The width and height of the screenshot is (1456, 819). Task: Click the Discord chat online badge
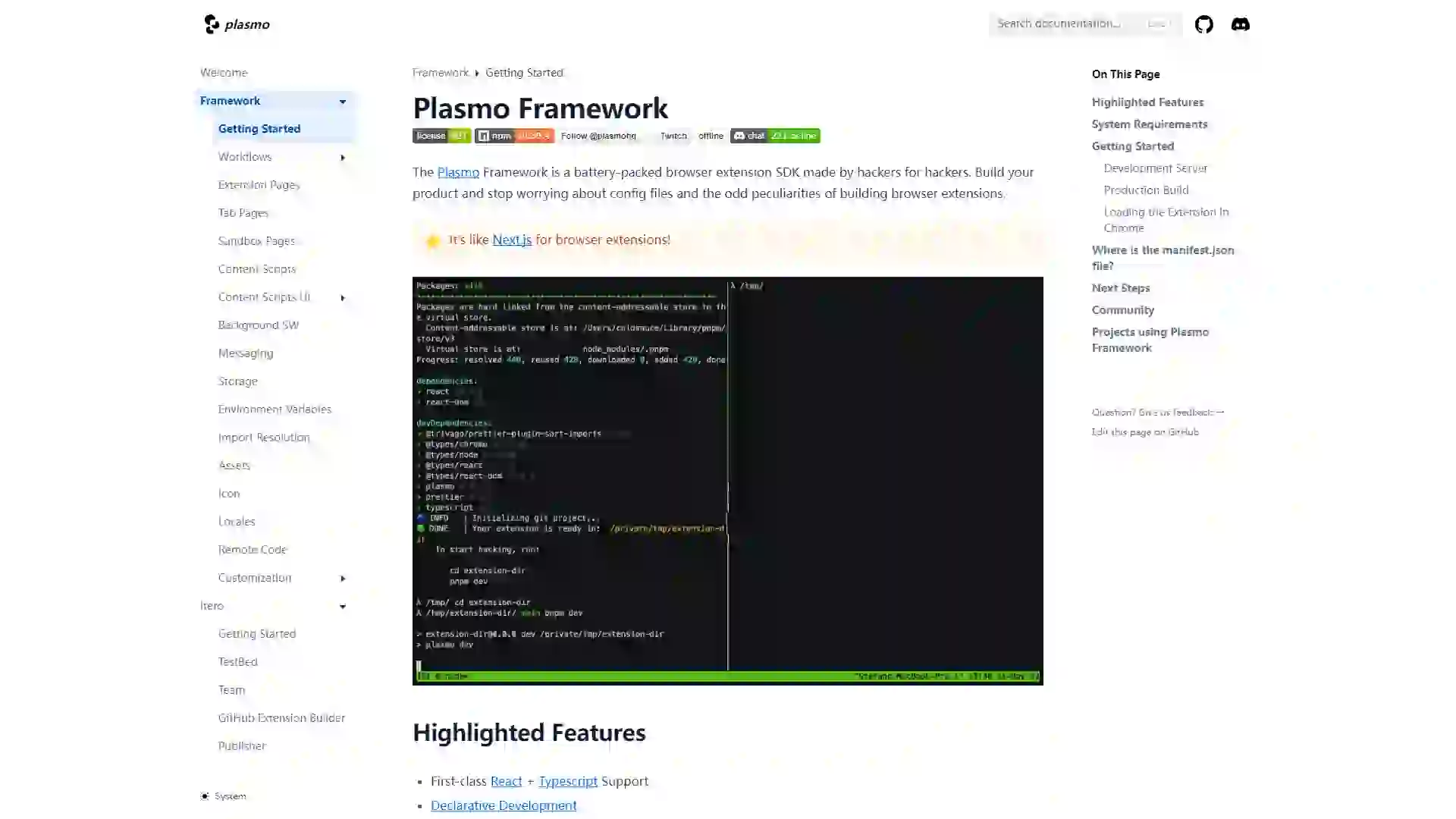pos(774,136)
